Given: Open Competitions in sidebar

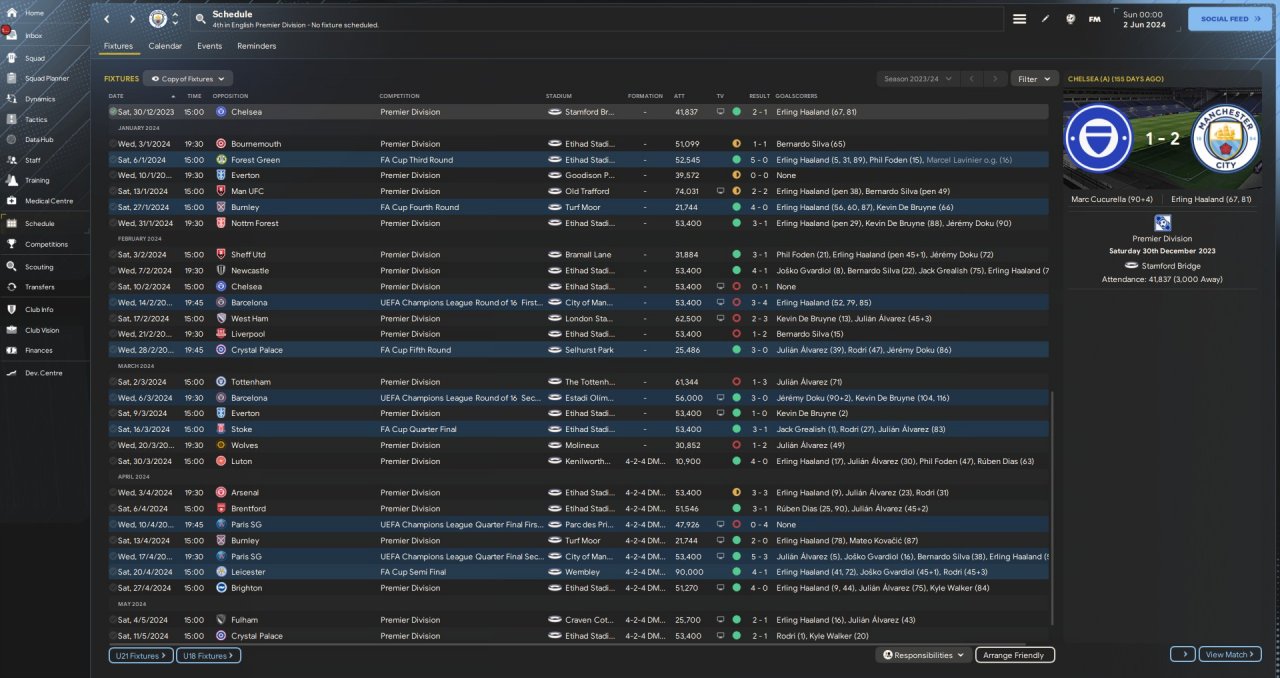Looking at the screenshot, I should pos(44,244).
